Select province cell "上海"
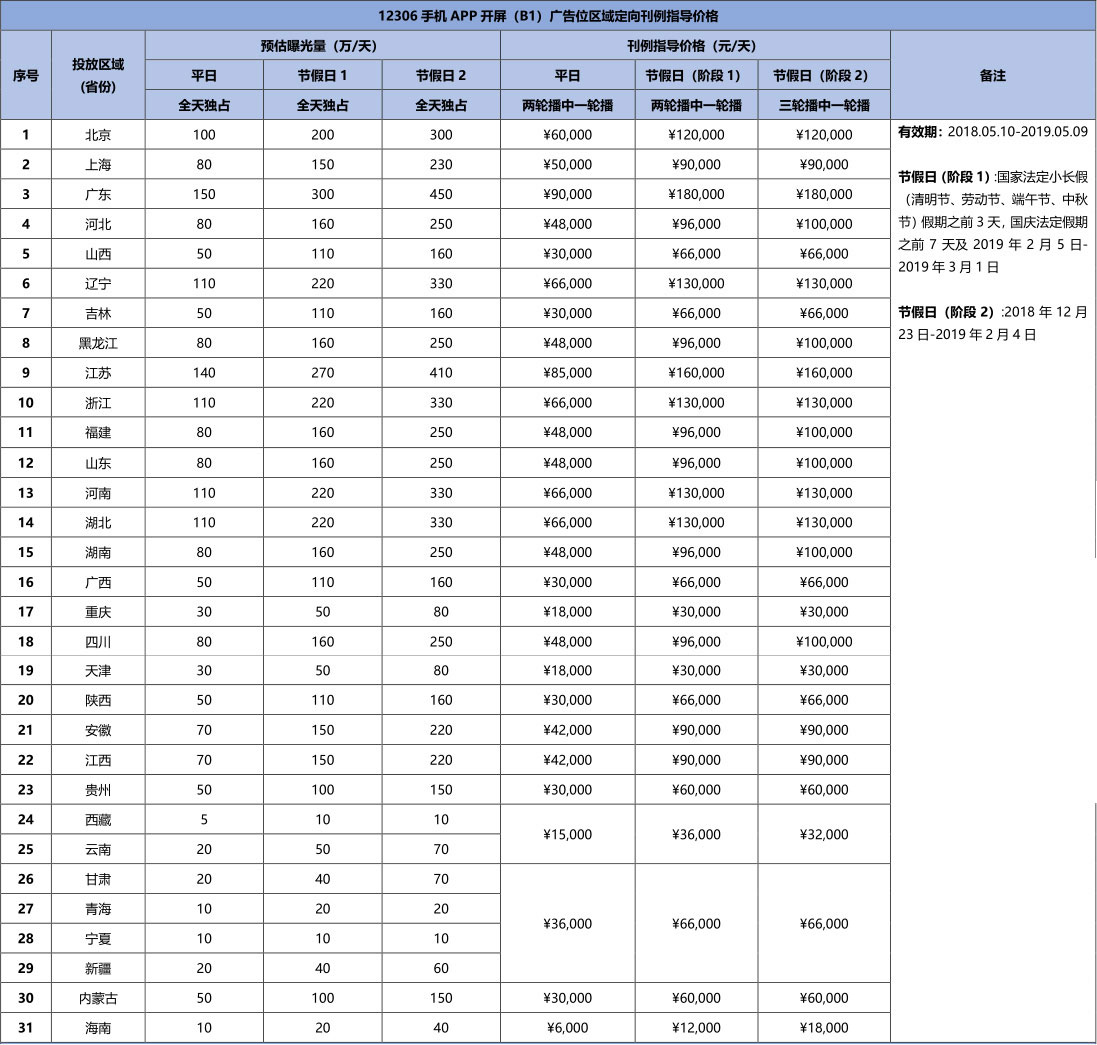The image size is (1097, 1045). tap(98, 164)
